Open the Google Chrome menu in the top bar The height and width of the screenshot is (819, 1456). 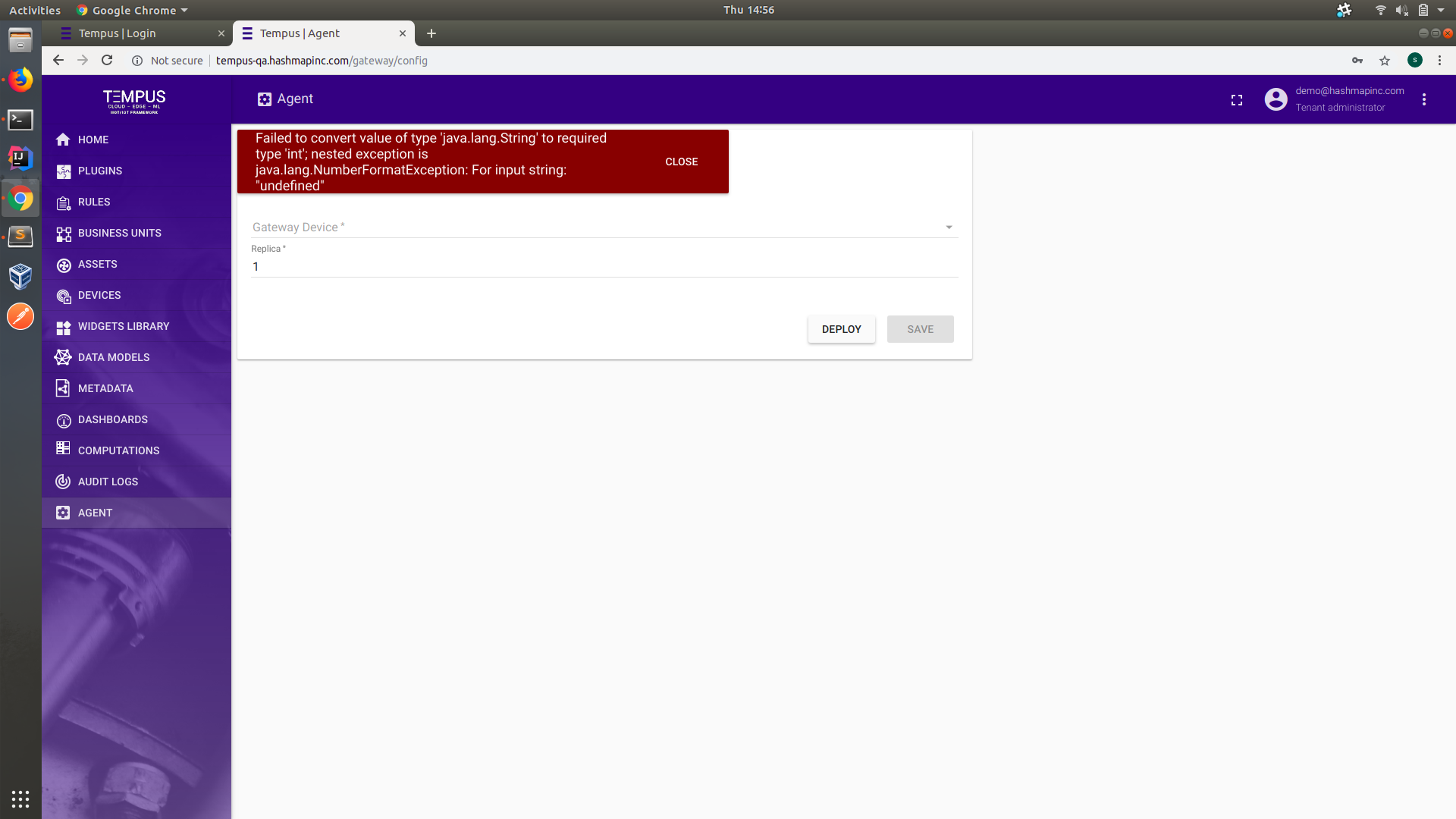pyautogui.click(x=131, y=10)
